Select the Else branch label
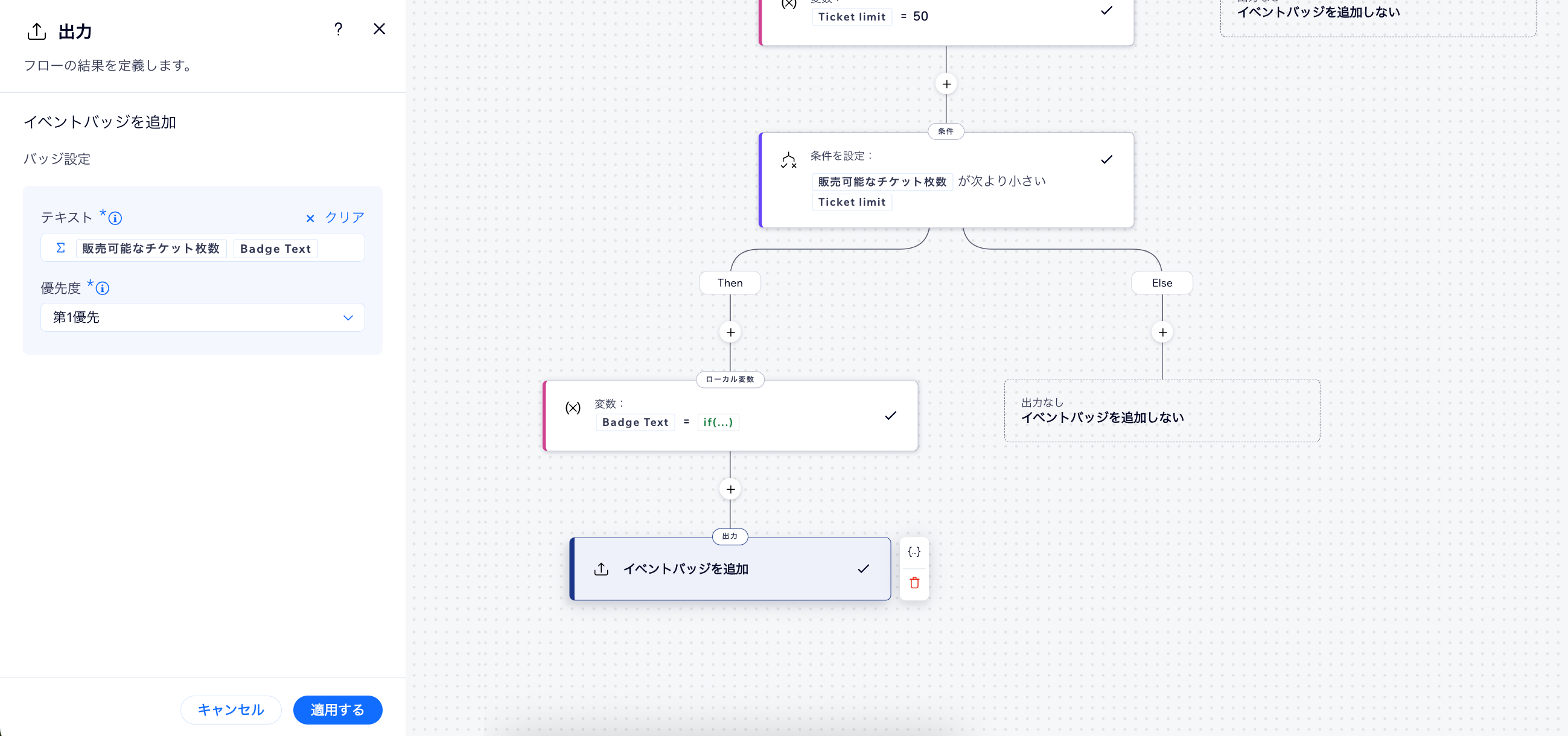The width and height of the screenshot is (1568, 736). pyautogui.click(x=1161, y=282)
